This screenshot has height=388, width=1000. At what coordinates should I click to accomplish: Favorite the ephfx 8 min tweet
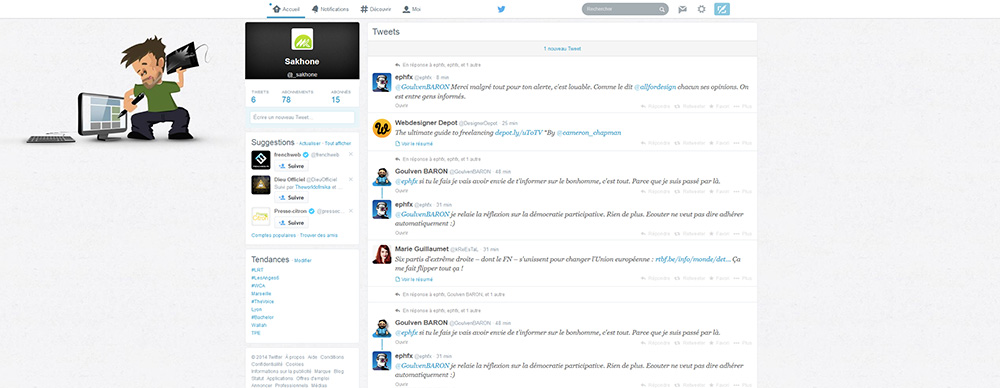[719, 107]
